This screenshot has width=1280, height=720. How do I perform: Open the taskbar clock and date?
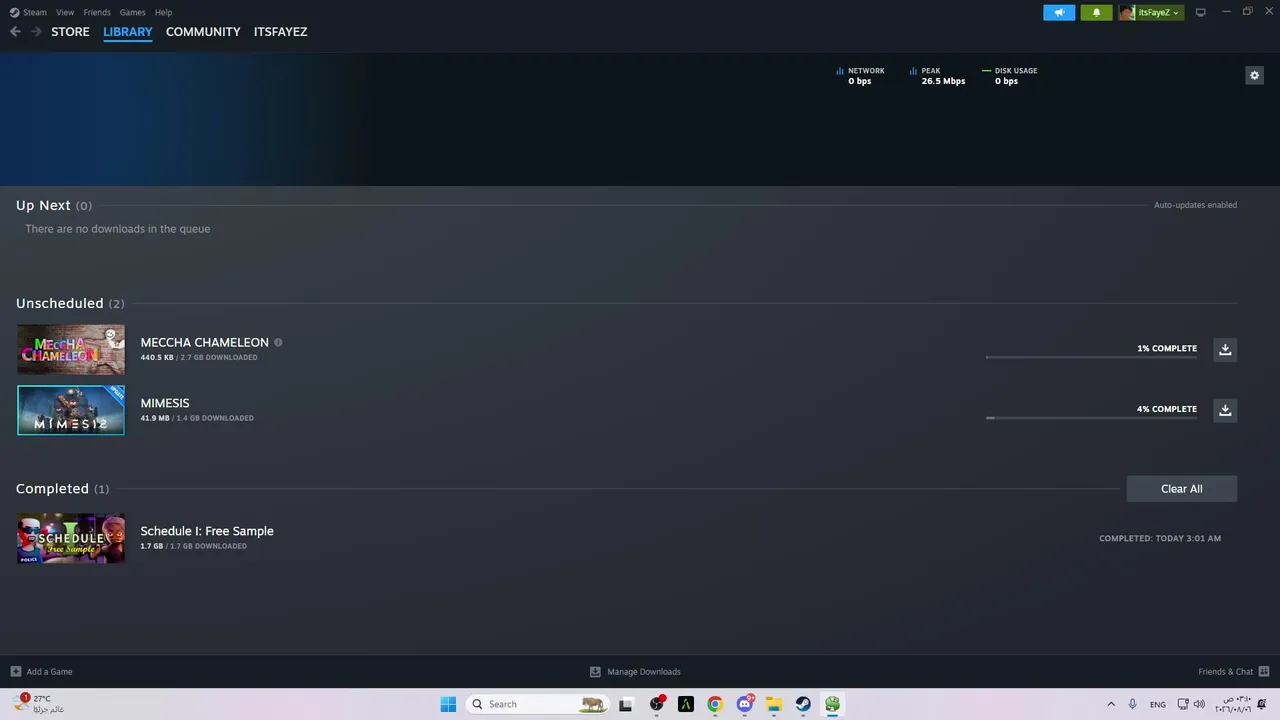coord(1232,704)
